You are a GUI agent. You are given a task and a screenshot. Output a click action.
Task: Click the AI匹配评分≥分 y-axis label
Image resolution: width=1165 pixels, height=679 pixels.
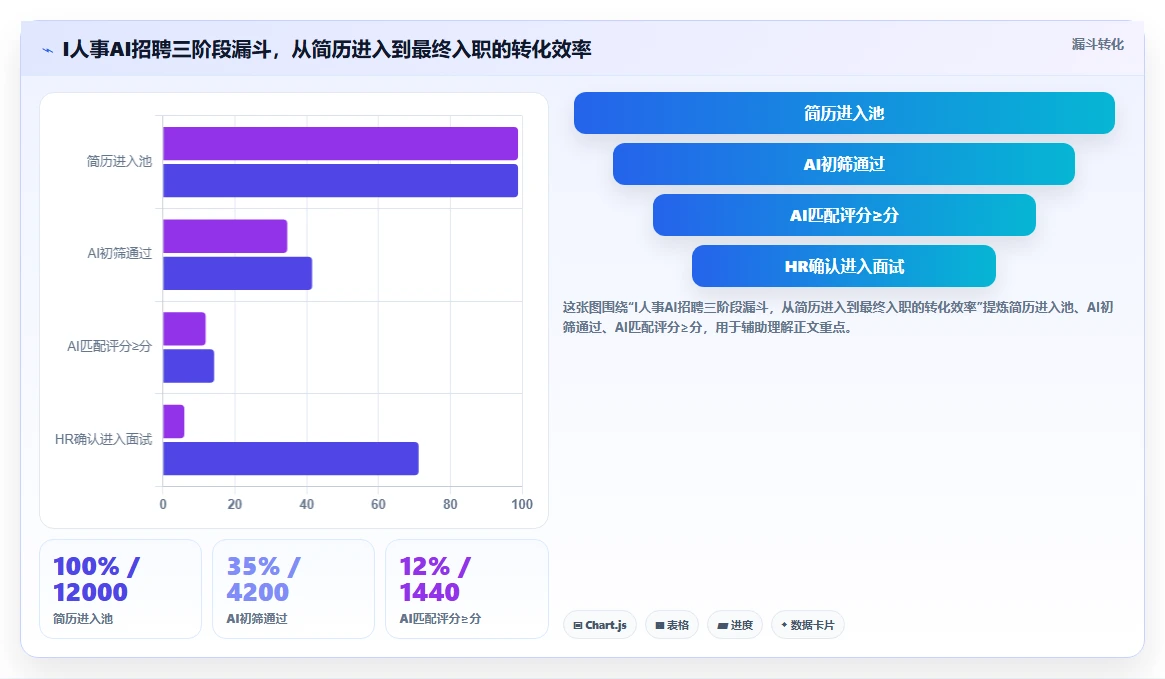click(x=109, y=346)
